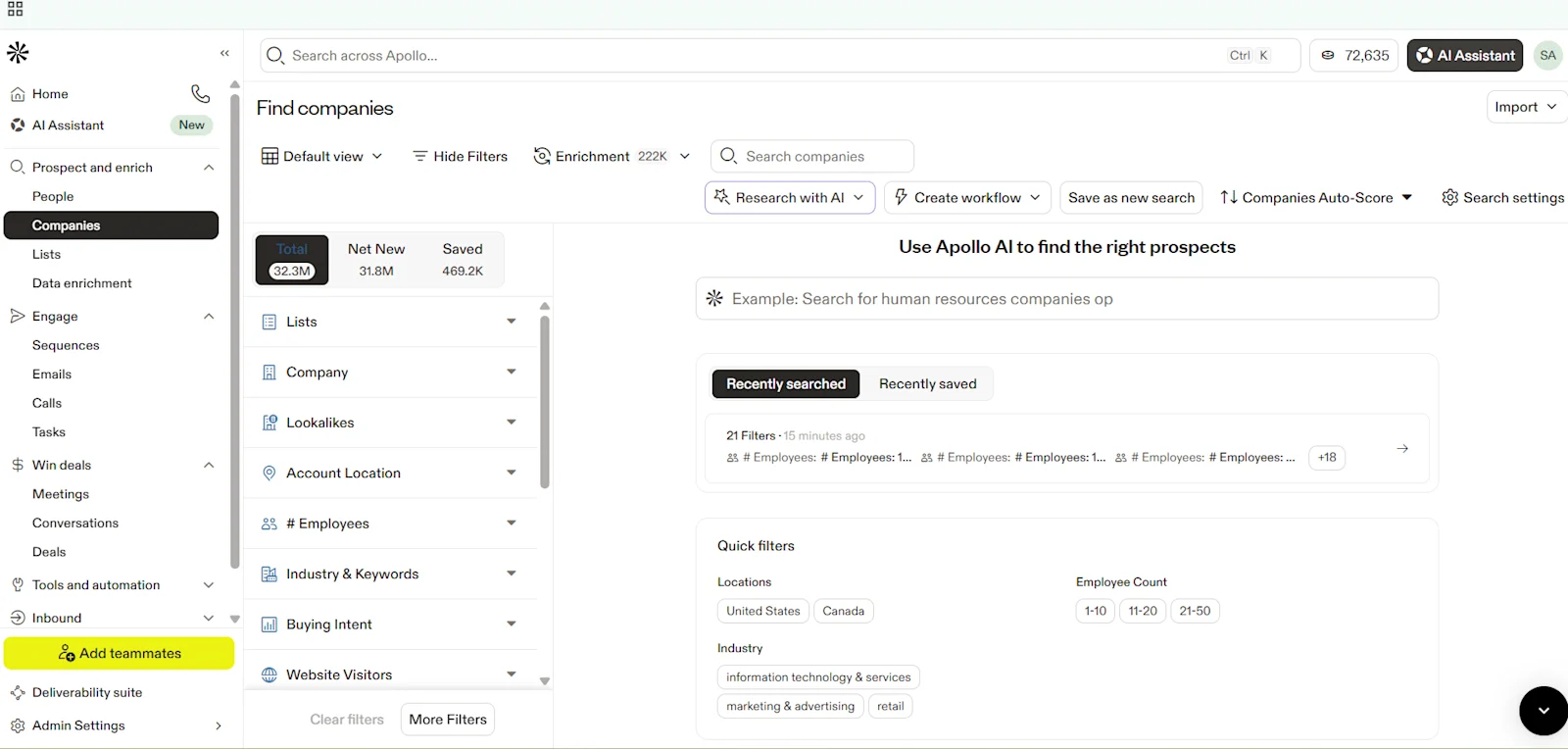Click the More Filters button
This screenshot has height=749, width=1568.
coord(448,720)
